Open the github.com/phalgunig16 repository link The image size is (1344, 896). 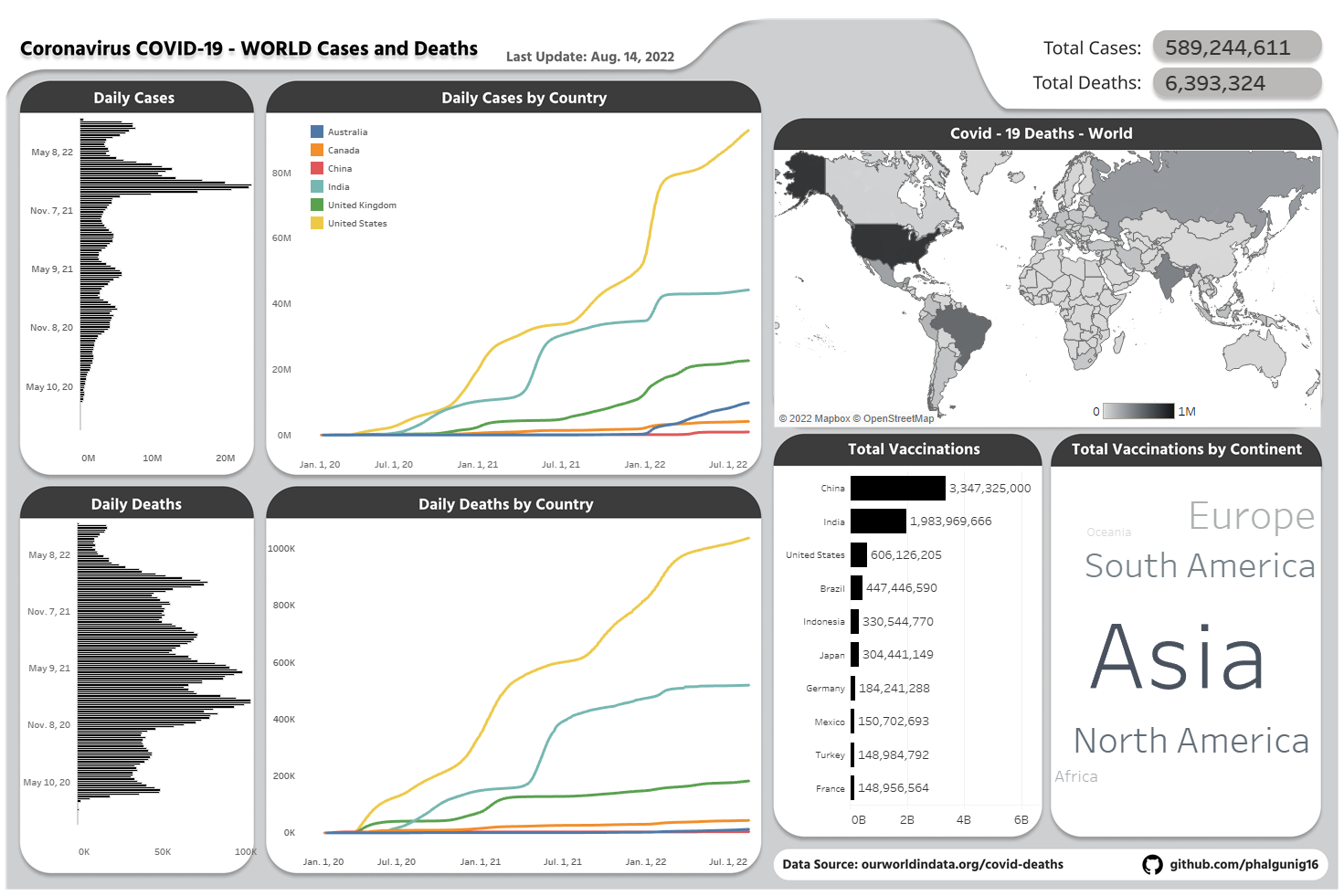(x=1243, y=864)
